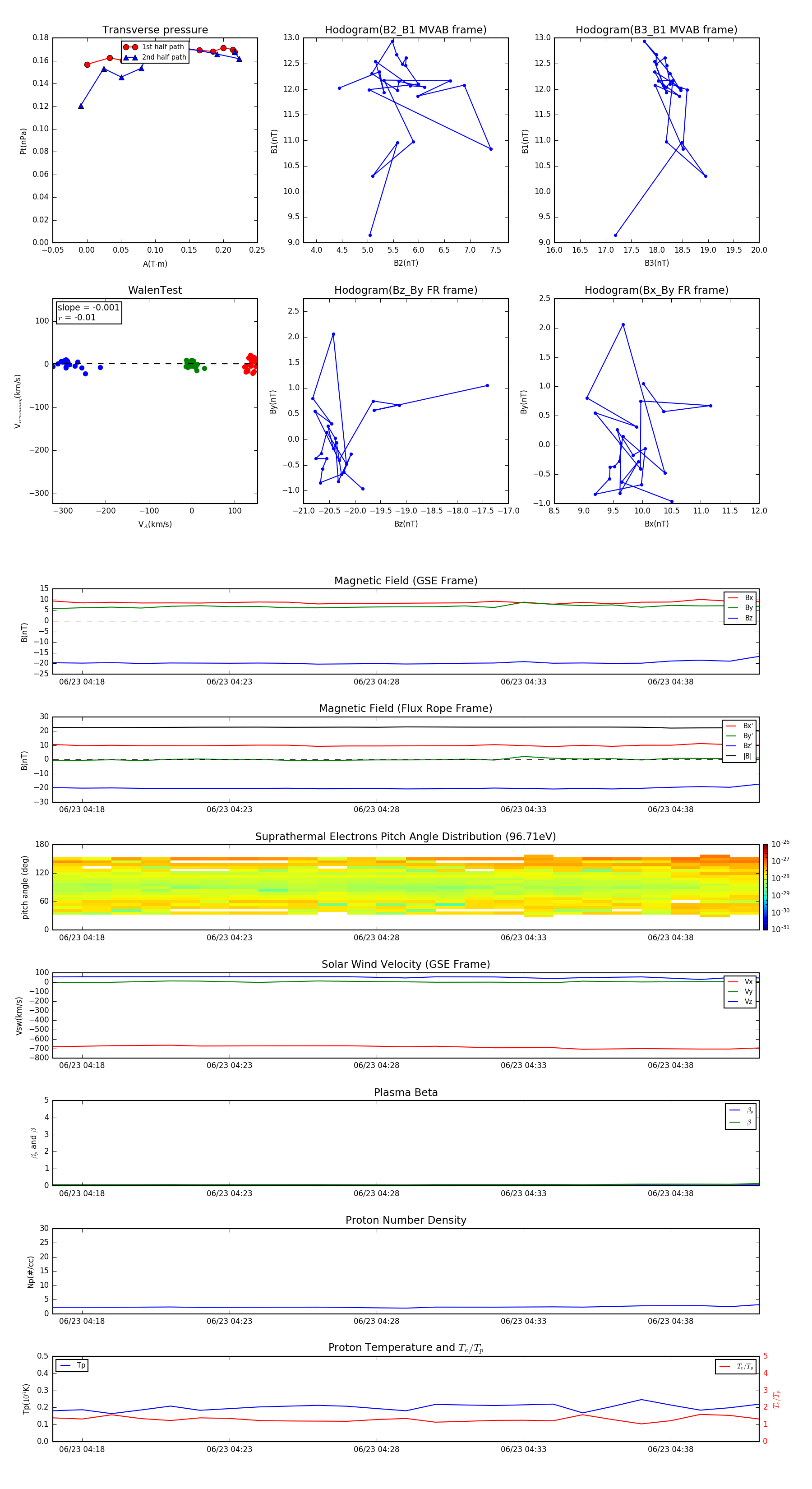
Task: Click the "Hodogram(Bx_By FR frame)" title
Action: point(656,290)
